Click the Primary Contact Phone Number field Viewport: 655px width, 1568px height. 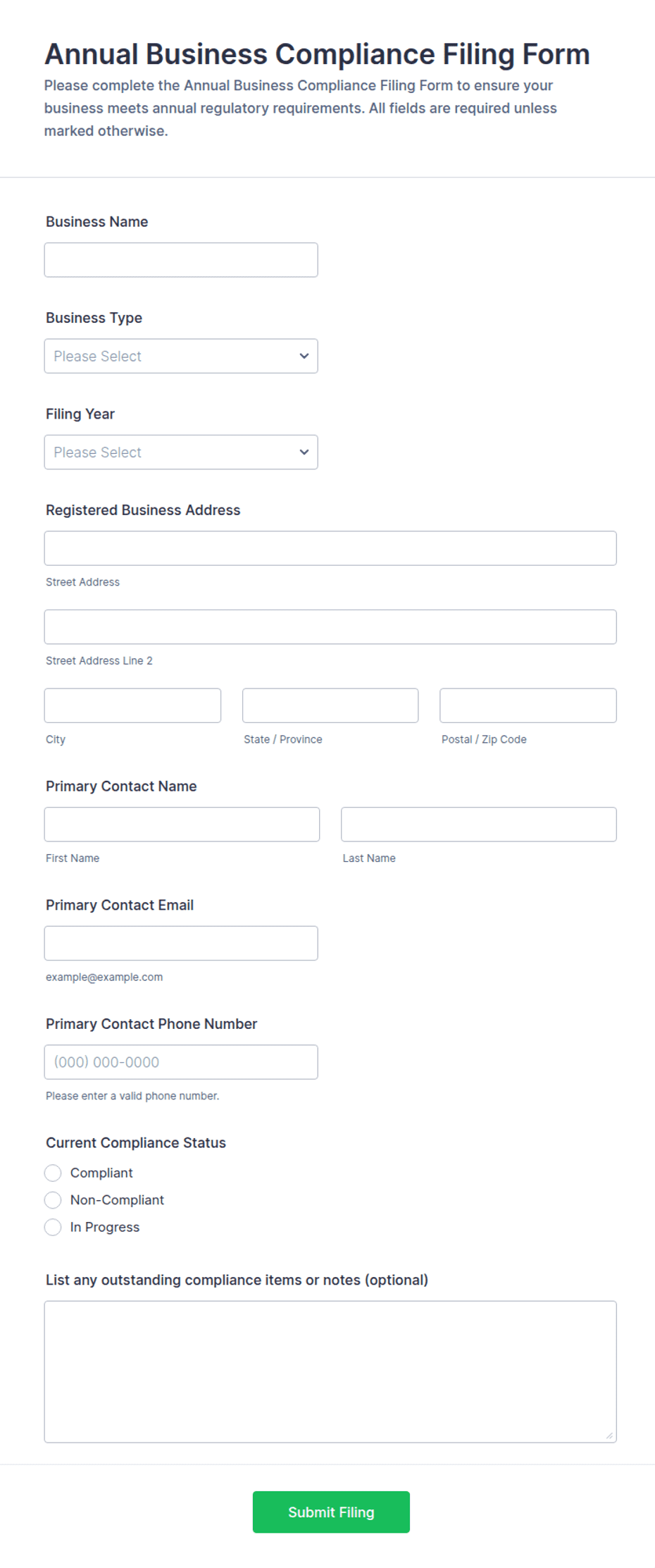point(181,1062)
